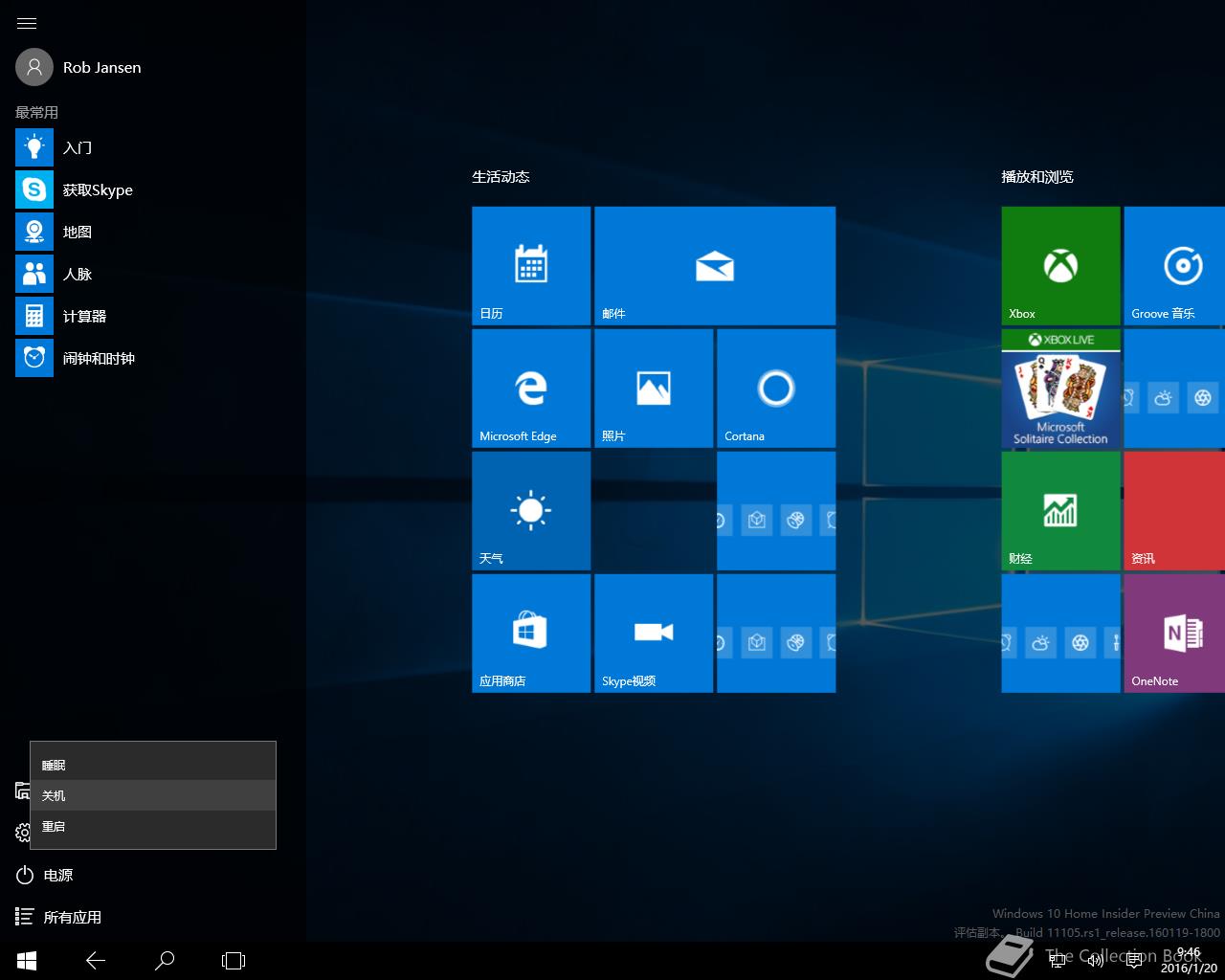Open the Groove 音乐 tile
The image size is (1225, 980).
pos(1174,266)
